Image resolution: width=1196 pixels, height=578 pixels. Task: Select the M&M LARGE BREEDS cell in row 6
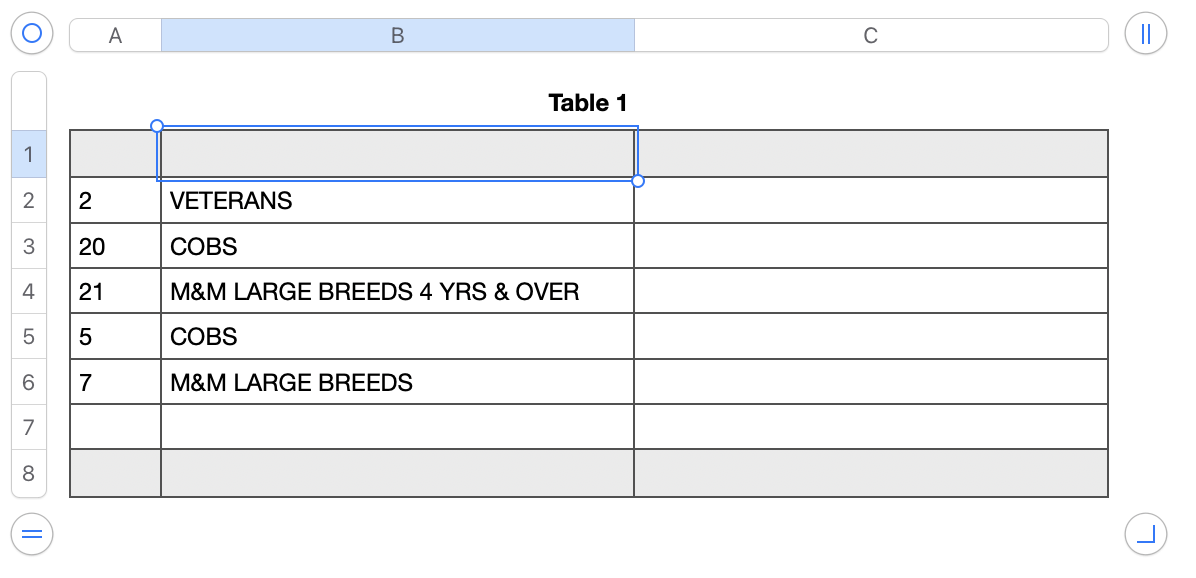(397, 382)
